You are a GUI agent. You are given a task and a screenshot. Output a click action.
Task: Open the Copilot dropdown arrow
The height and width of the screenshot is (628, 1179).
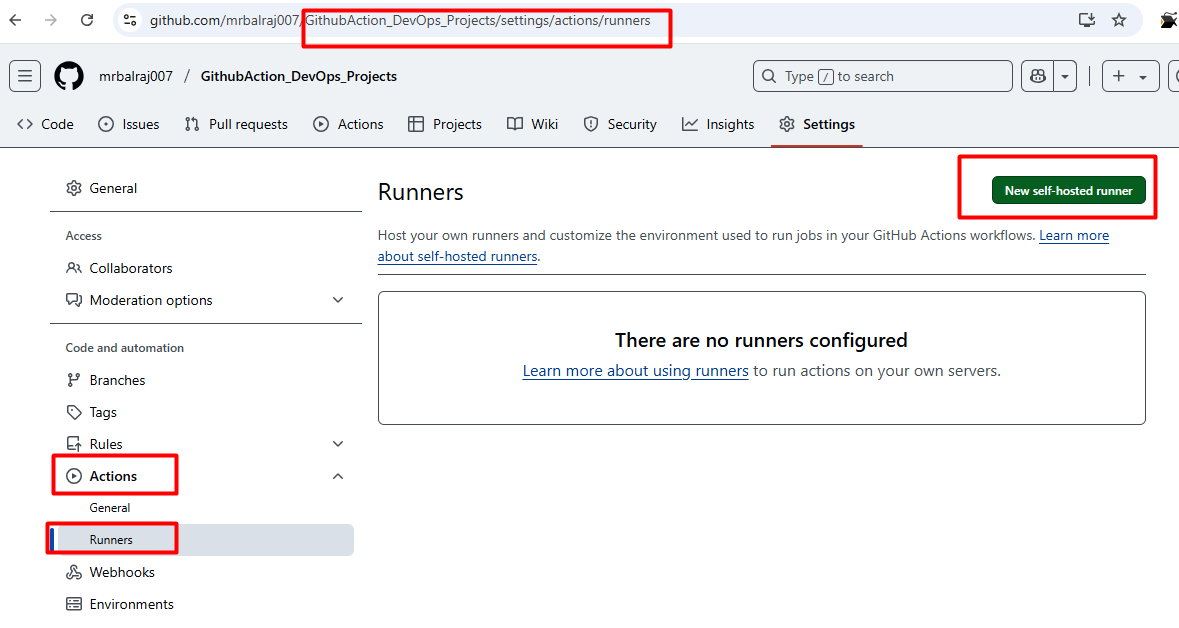[x=1065, y=76]
